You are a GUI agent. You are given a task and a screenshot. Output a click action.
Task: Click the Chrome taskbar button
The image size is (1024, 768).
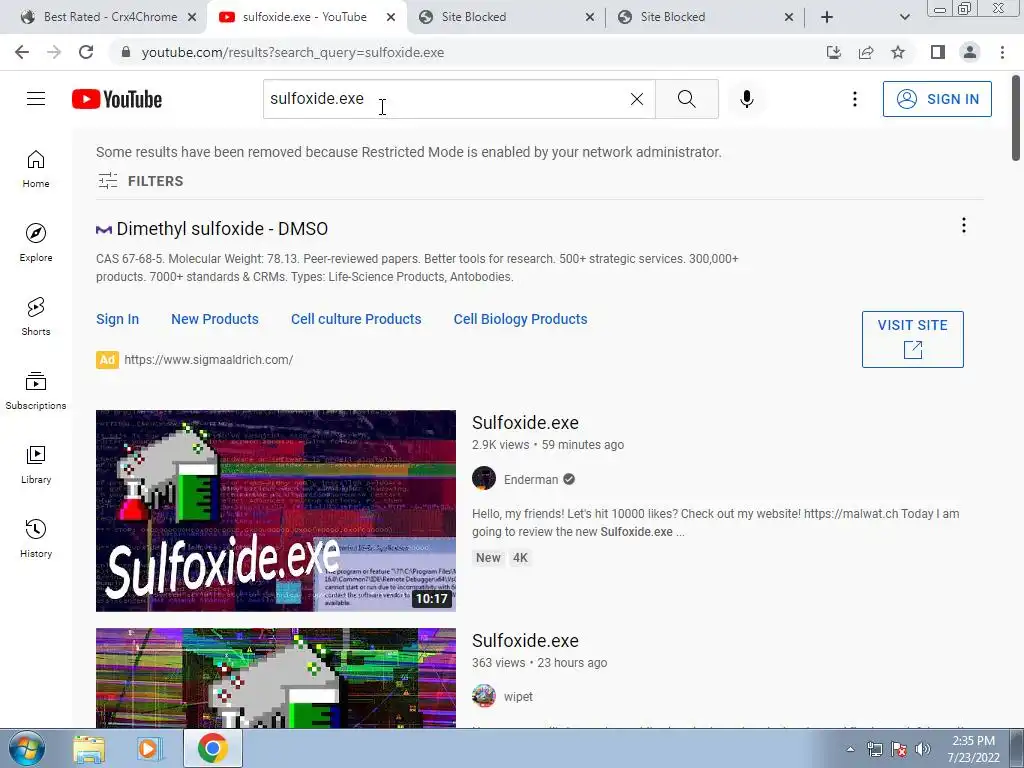click(213, 748)
